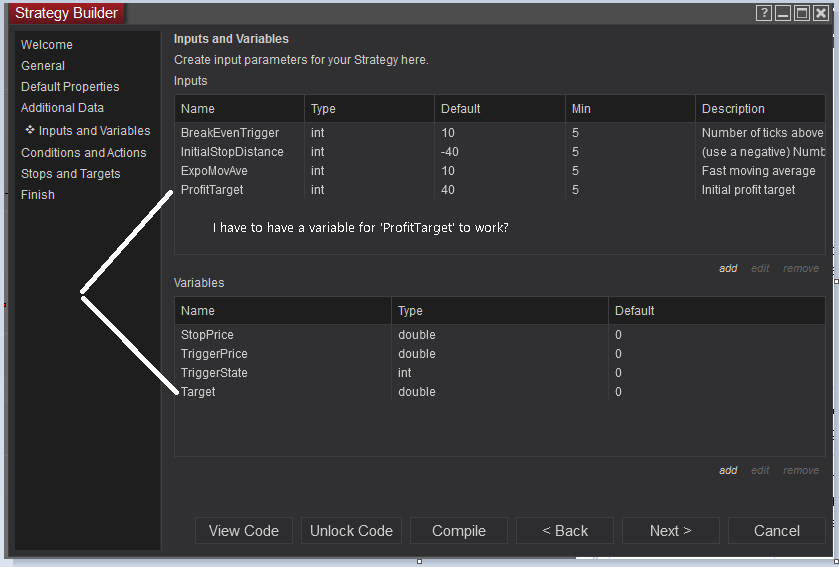The width and height of the screenshot is (839, 567).
Task: Click the active step marker beside Inputs and Variables
Action: (30, 130)
